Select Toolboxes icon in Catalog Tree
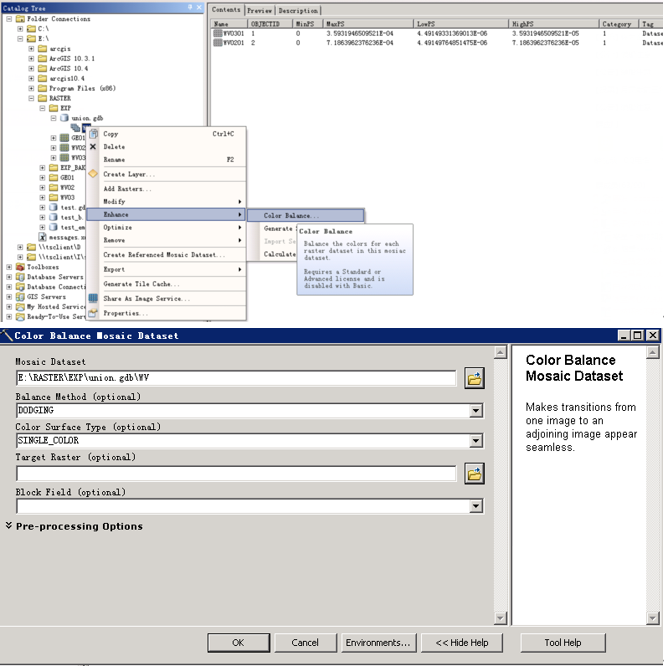Viewport: 664px width, 666px height. point(20,267)
